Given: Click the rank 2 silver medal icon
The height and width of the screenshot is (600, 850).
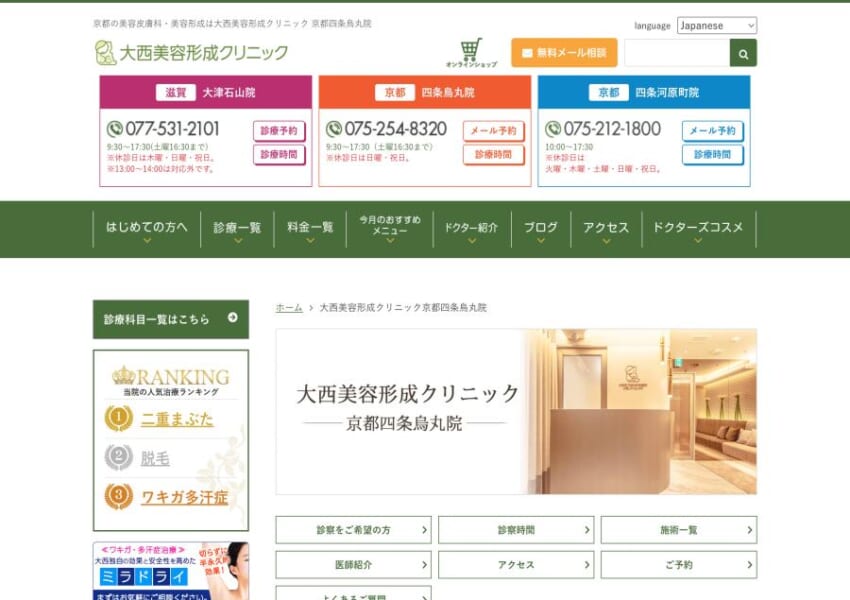Looking at the screenshot, I should (x=119, y=457).
